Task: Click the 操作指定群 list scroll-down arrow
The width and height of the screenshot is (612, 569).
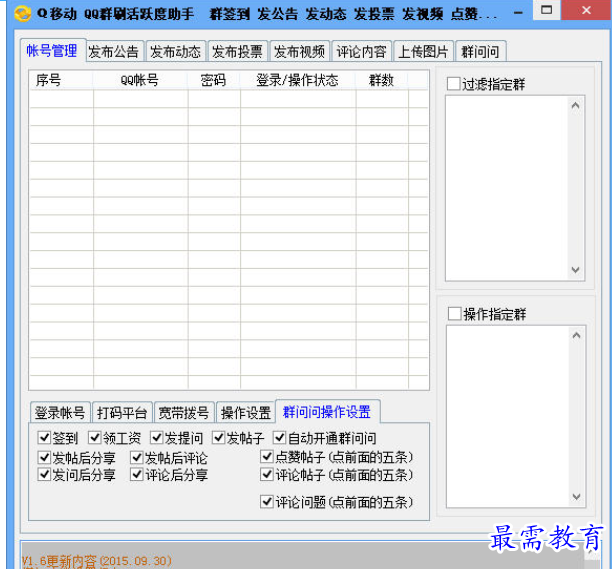Action: (576, 497)
